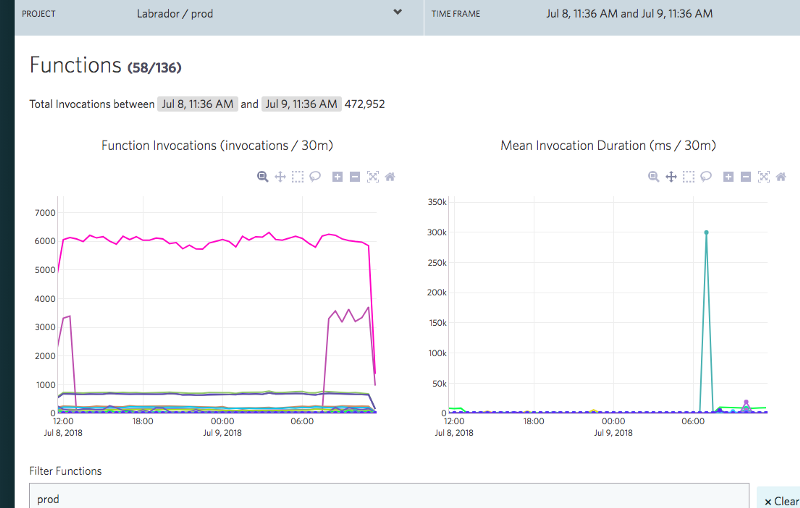
Task: Select Pan tool on Function Invocations chart
Action: click(x=280, y=176)
